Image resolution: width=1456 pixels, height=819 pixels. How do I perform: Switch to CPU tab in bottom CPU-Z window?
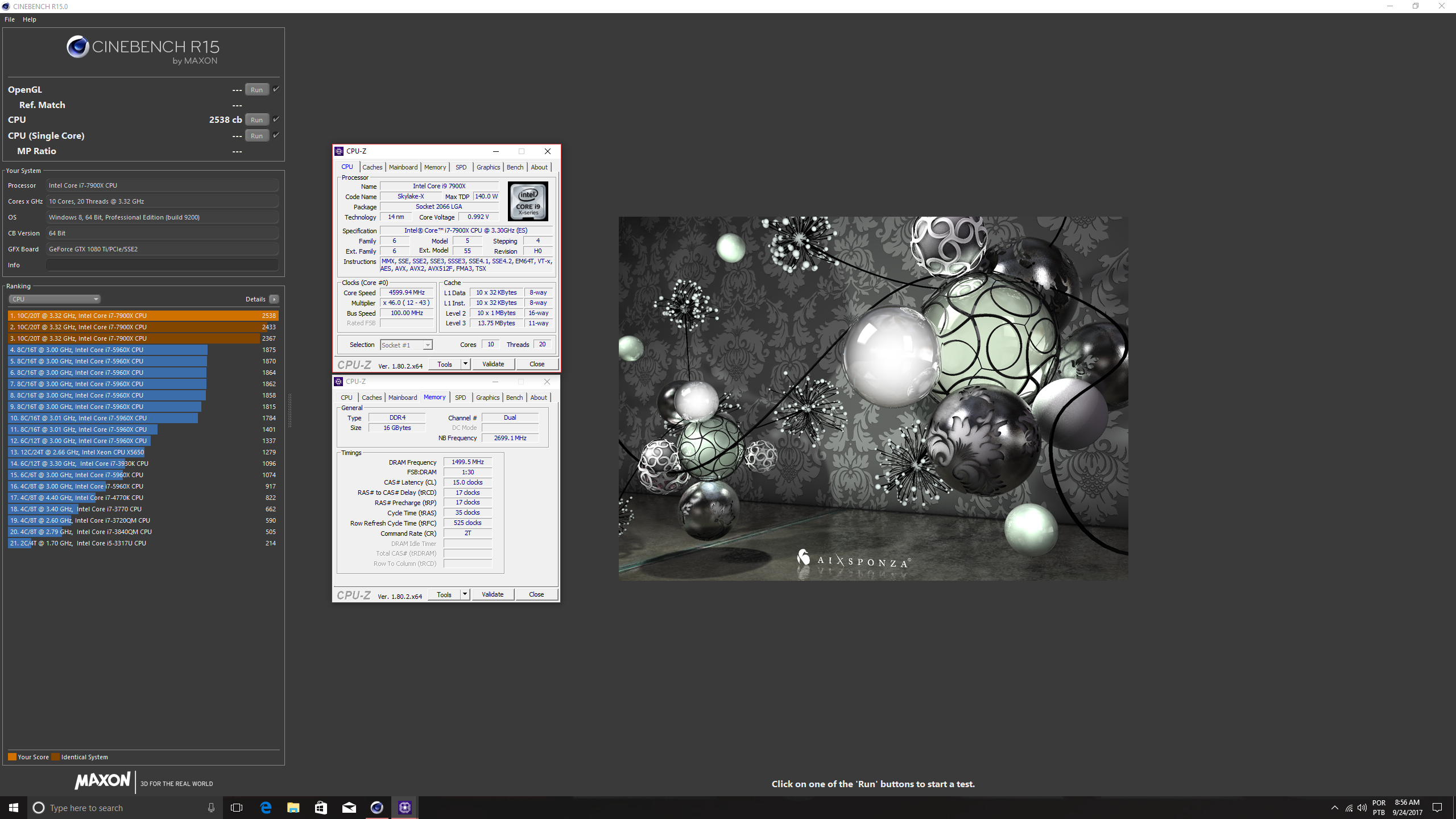tap(346, 398)
